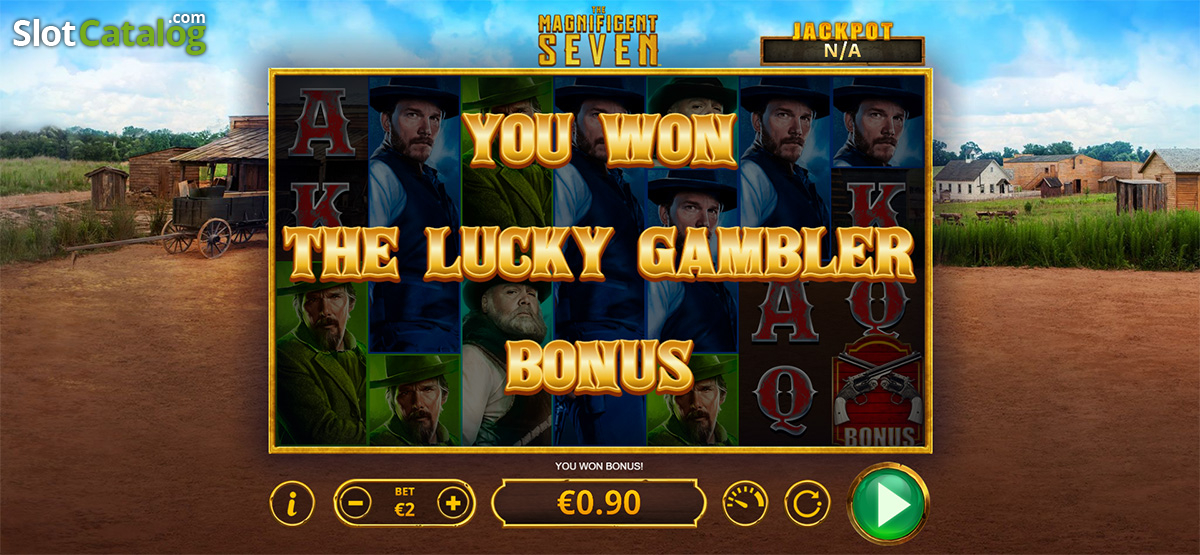This screenshot has width=1200, height=555.
Task: Click the YOU WON banner text
Action: pyautogui.click(x=603, y=139)
